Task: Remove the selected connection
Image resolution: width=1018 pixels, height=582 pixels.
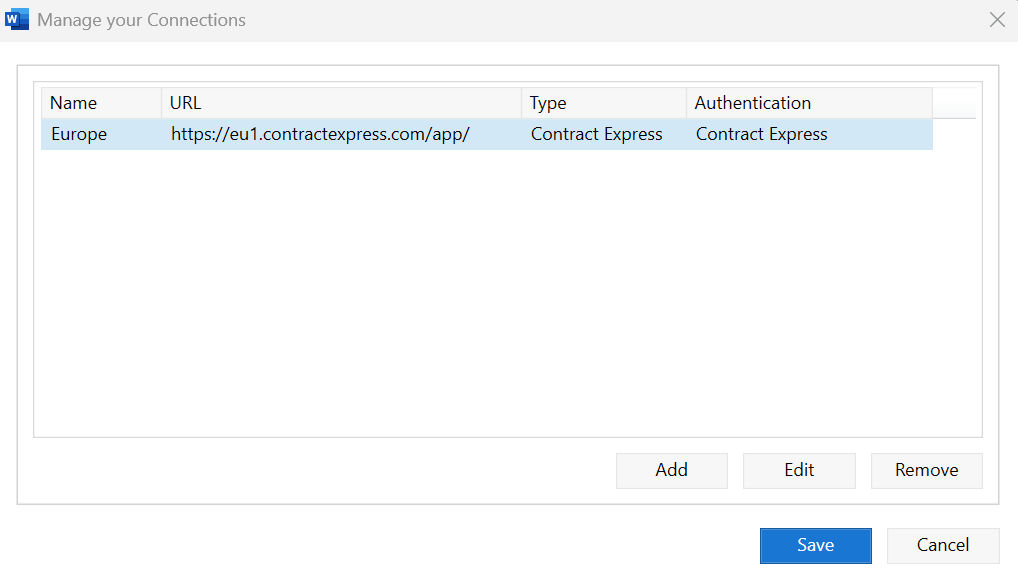Action: click(x=926, y=470)
